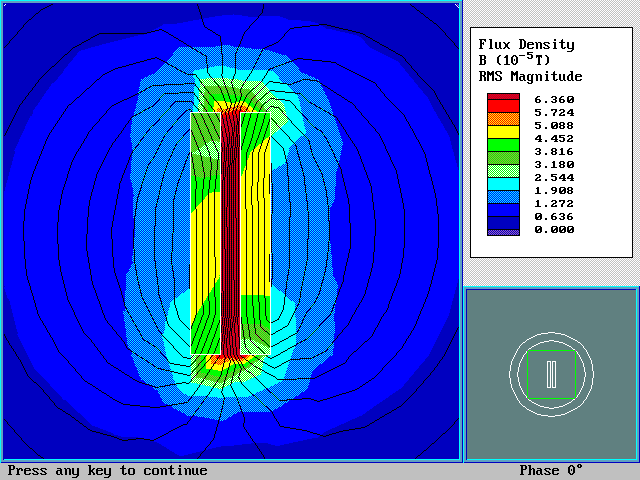640x480 pixels.
Task: Open the model overview thumbnail panel
Action: click(551, 374)
